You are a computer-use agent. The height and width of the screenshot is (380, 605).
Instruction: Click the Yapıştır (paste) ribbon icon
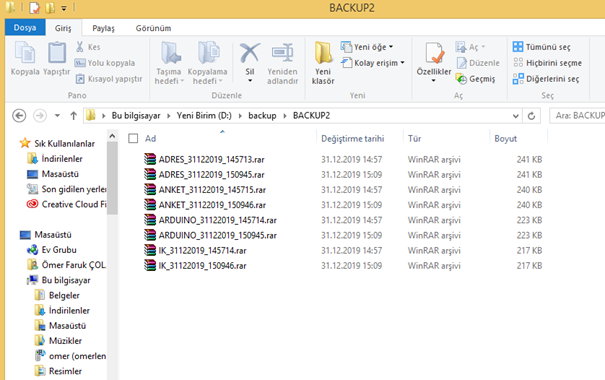tap(57, 53)
